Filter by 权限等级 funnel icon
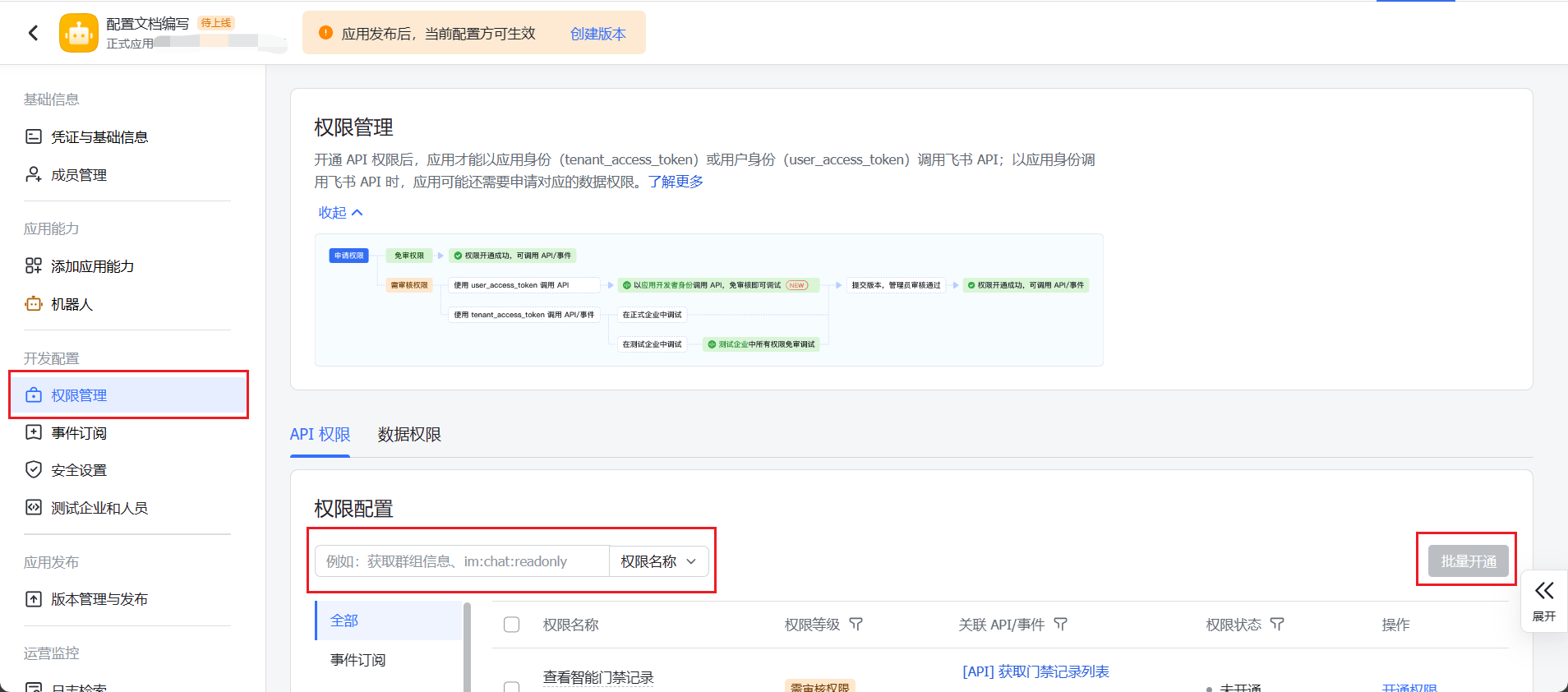This screenshot has height=692, width=1568. tap(855, 625)
